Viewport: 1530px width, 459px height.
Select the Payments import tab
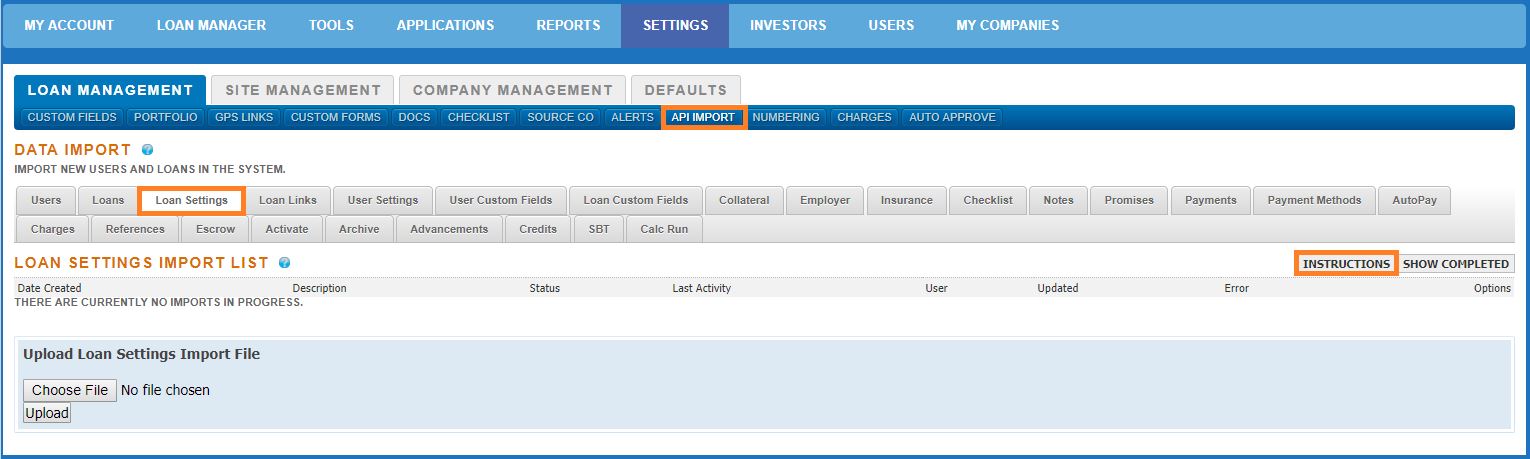pos(1211,200)
